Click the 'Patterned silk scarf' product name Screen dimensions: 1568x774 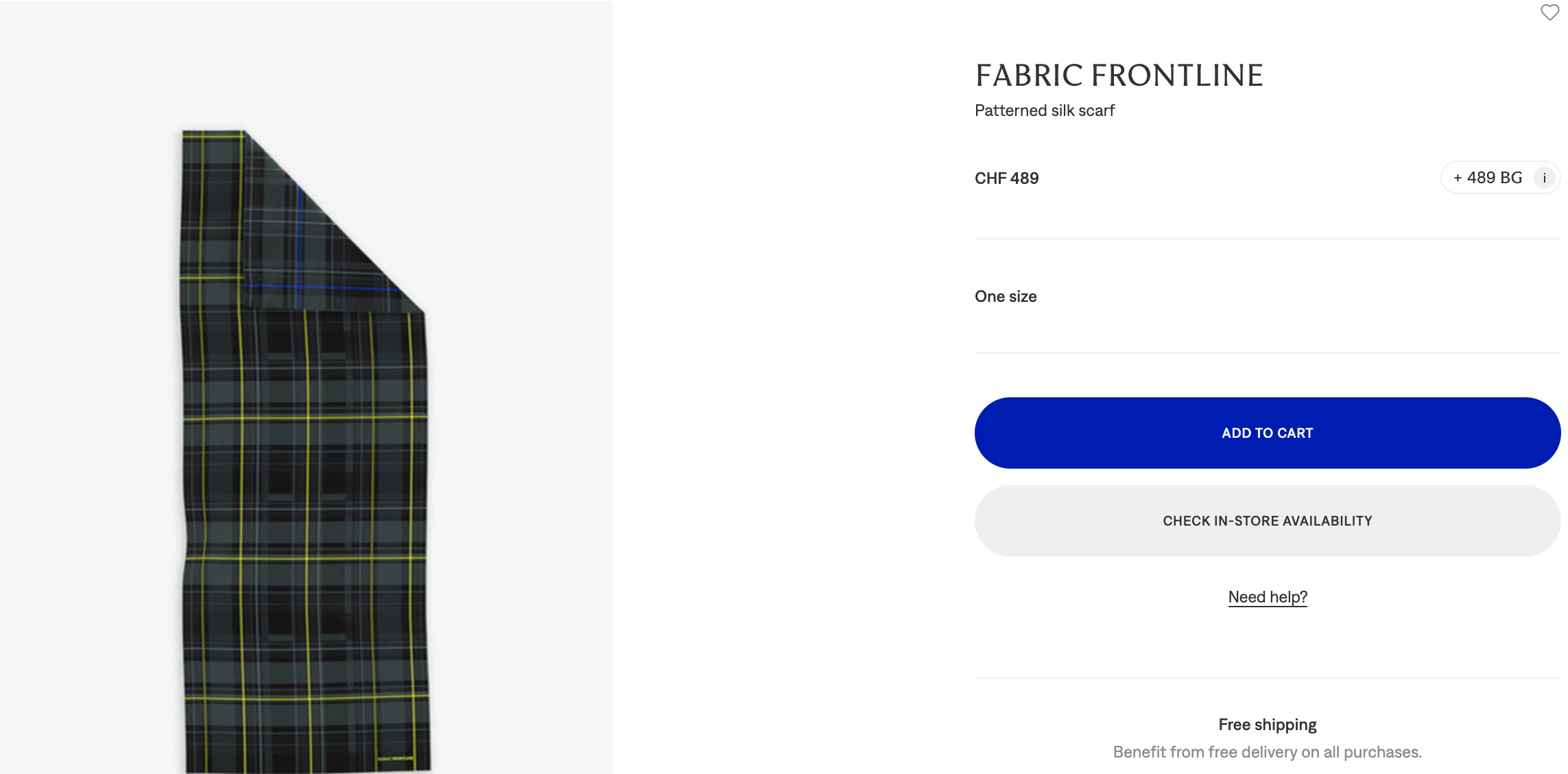(x=1044, y=110)
